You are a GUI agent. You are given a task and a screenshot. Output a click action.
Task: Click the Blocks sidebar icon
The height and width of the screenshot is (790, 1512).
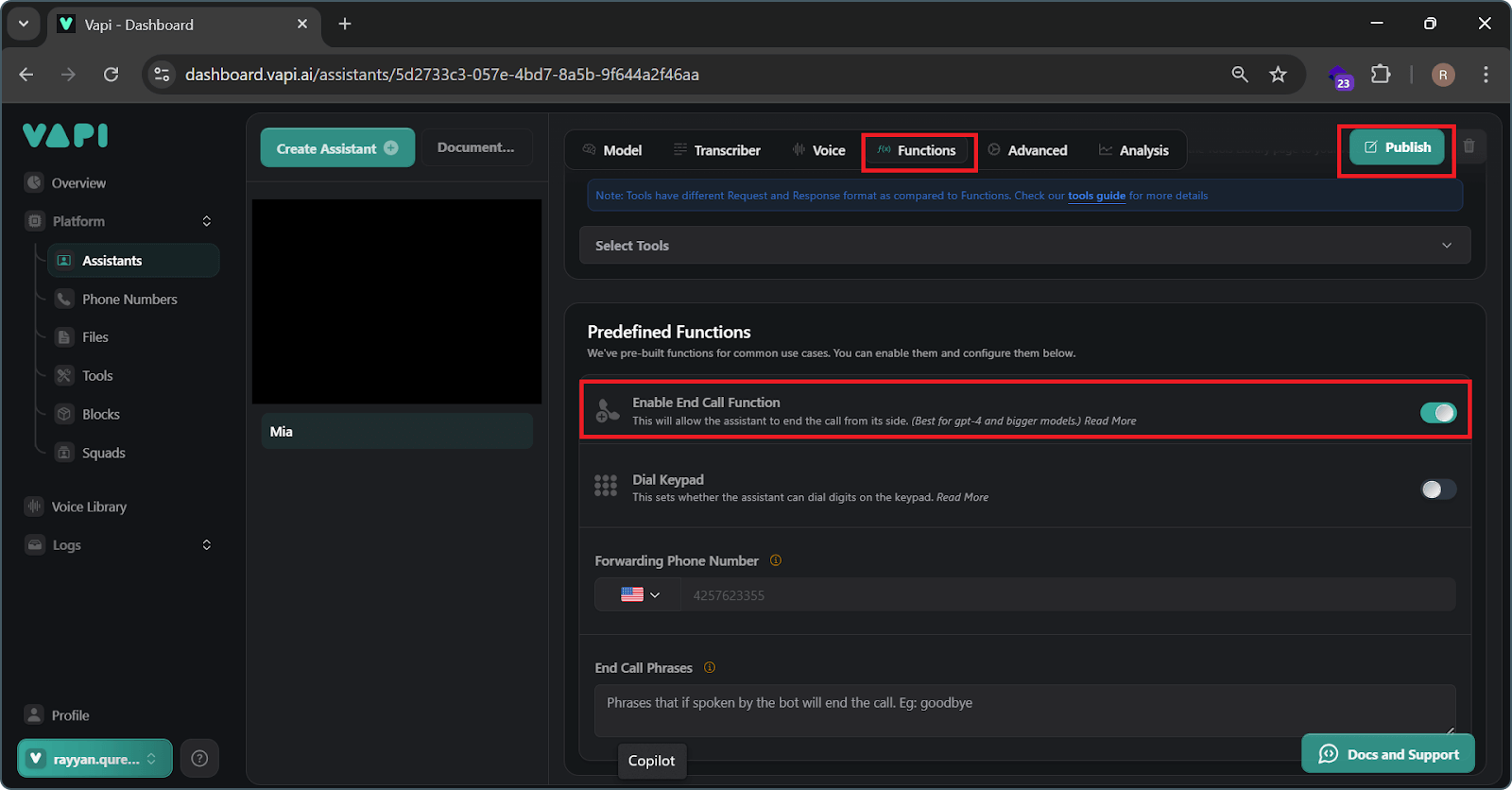(x=64, y=414)
